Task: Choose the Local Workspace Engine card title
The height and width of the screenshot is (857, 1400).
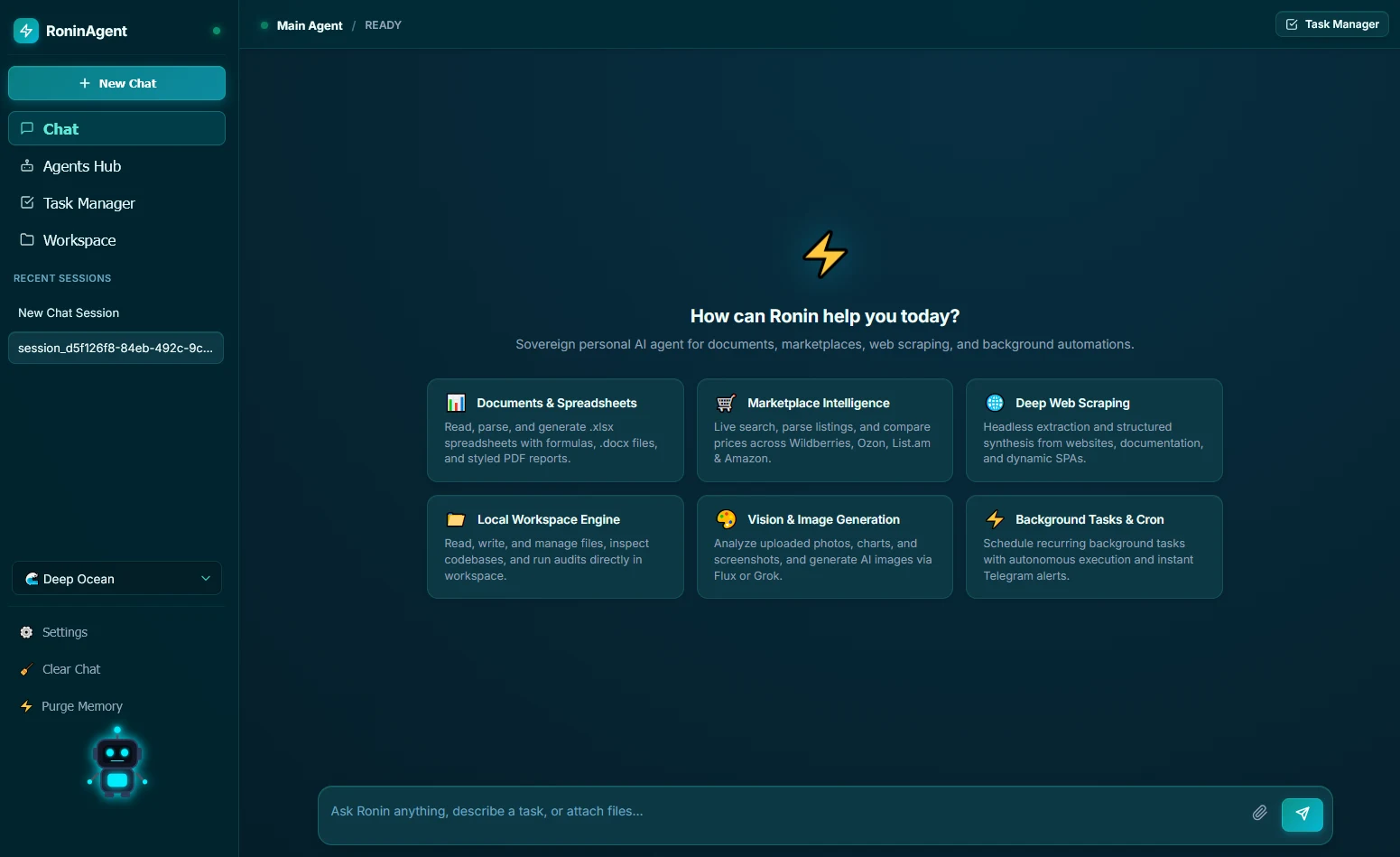Action: pos(549,519)
